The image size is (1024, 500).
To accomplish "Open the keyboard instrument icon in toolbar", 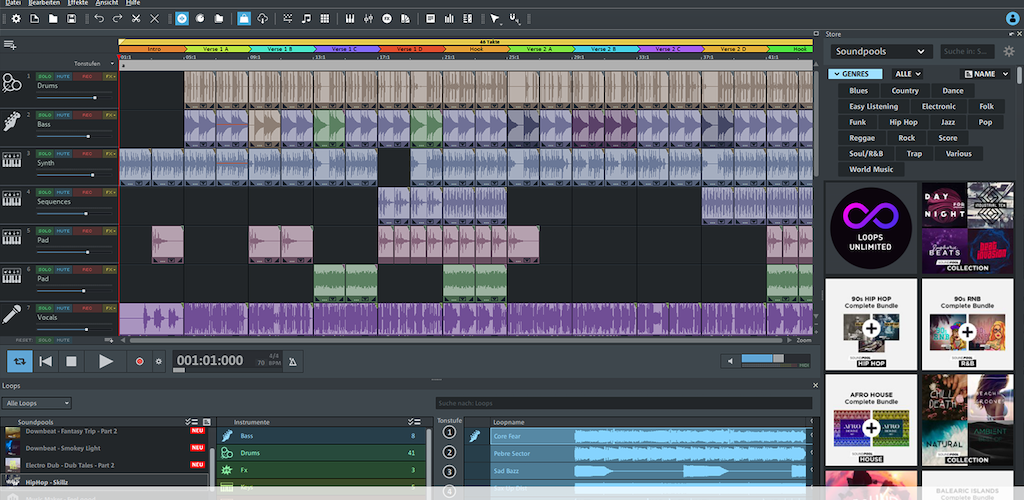I will pos(350,19).
